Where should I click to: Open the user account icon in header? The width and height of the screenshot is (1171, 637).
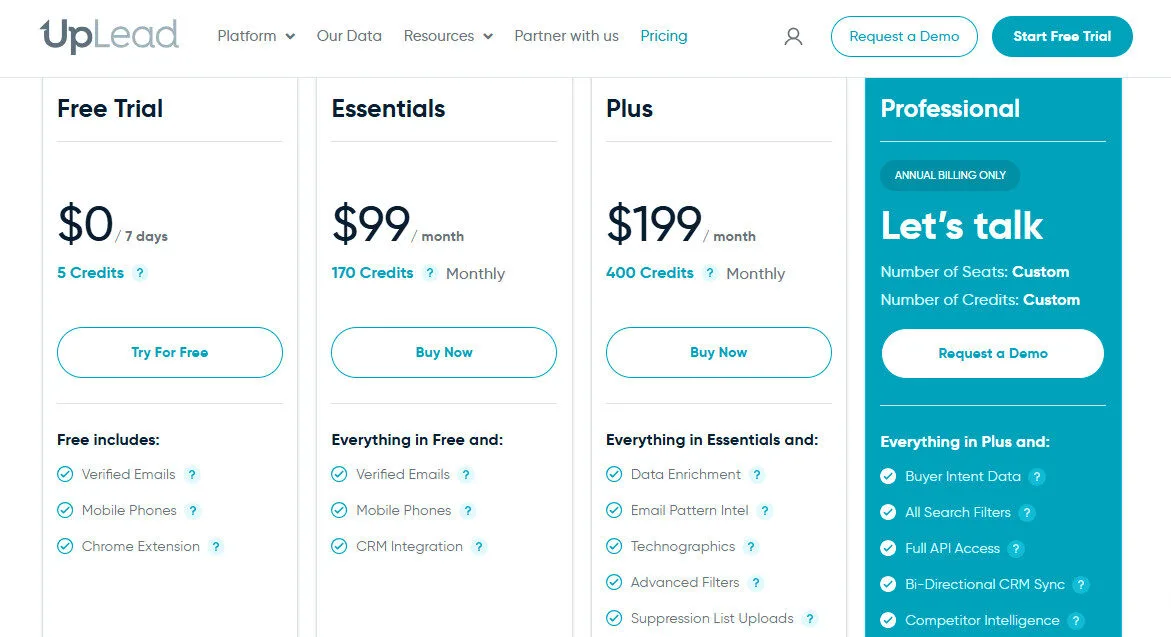pyautogui.click(x=793, y=36)
